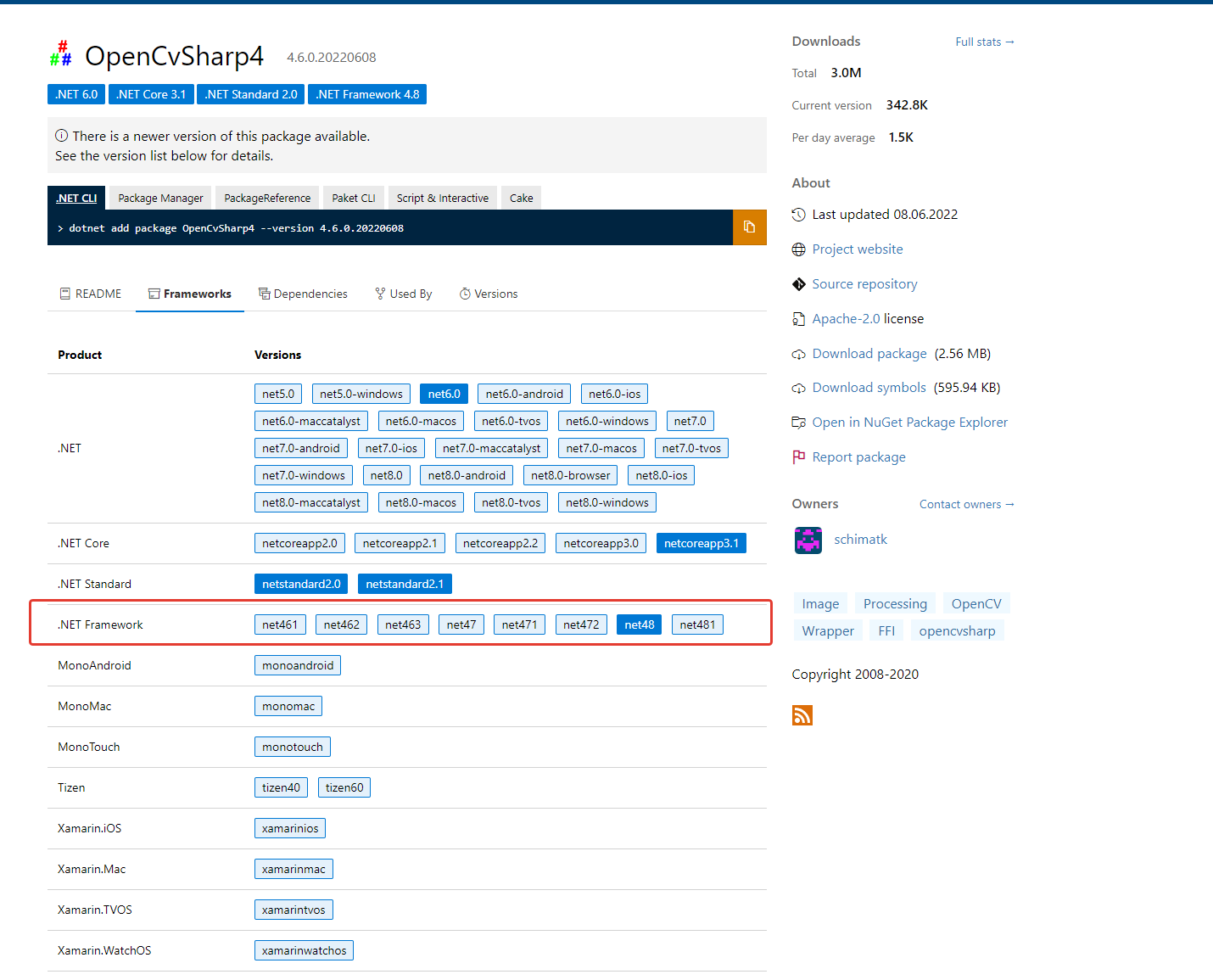Click the clock icon beside Last updated
Screen dimensions: 1213x980
[x=799, y=215]
